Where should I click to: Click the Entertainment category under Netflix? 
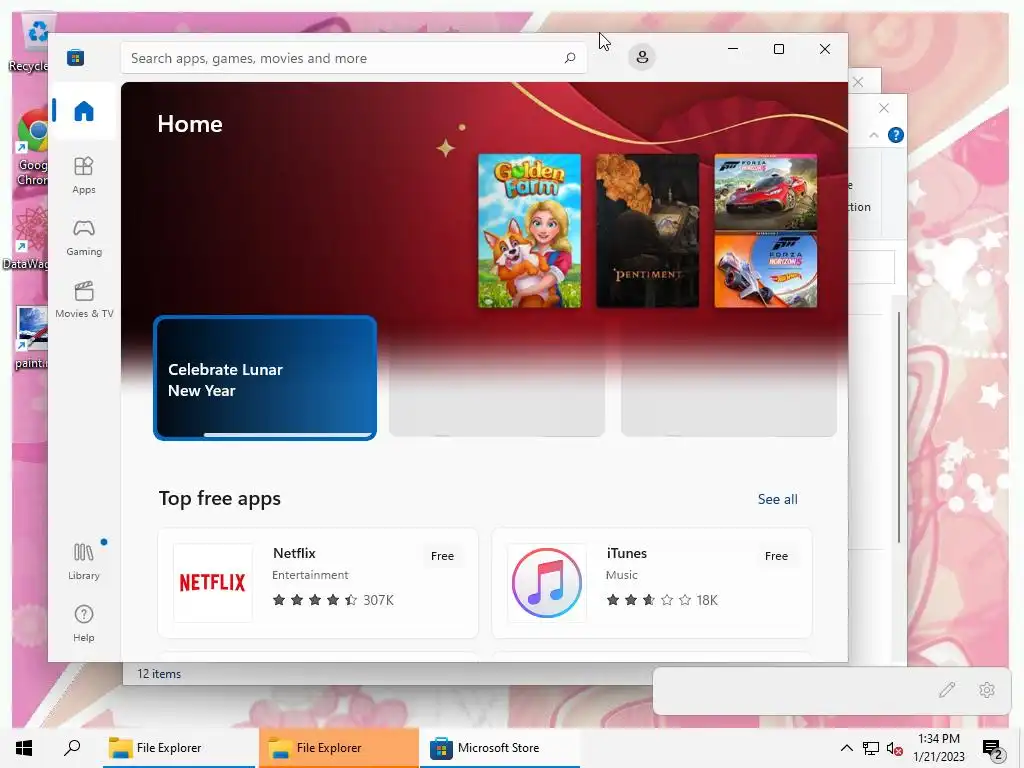pos(310,575)
